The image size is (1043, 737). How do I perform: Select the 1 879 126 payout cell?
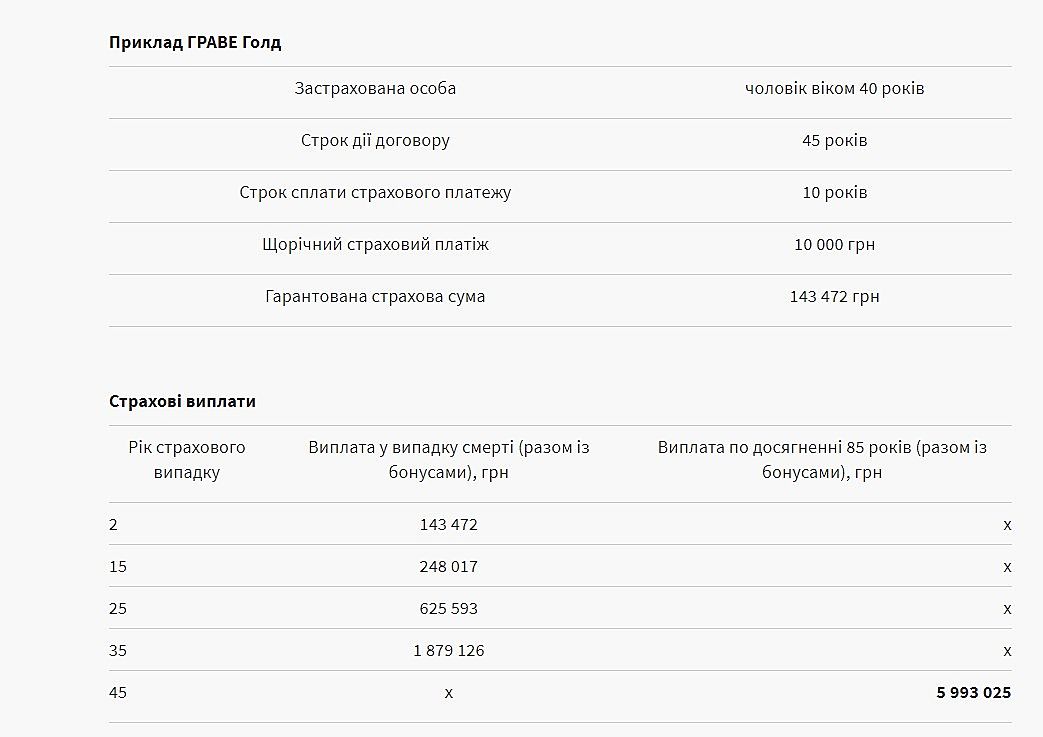(448, 650)
